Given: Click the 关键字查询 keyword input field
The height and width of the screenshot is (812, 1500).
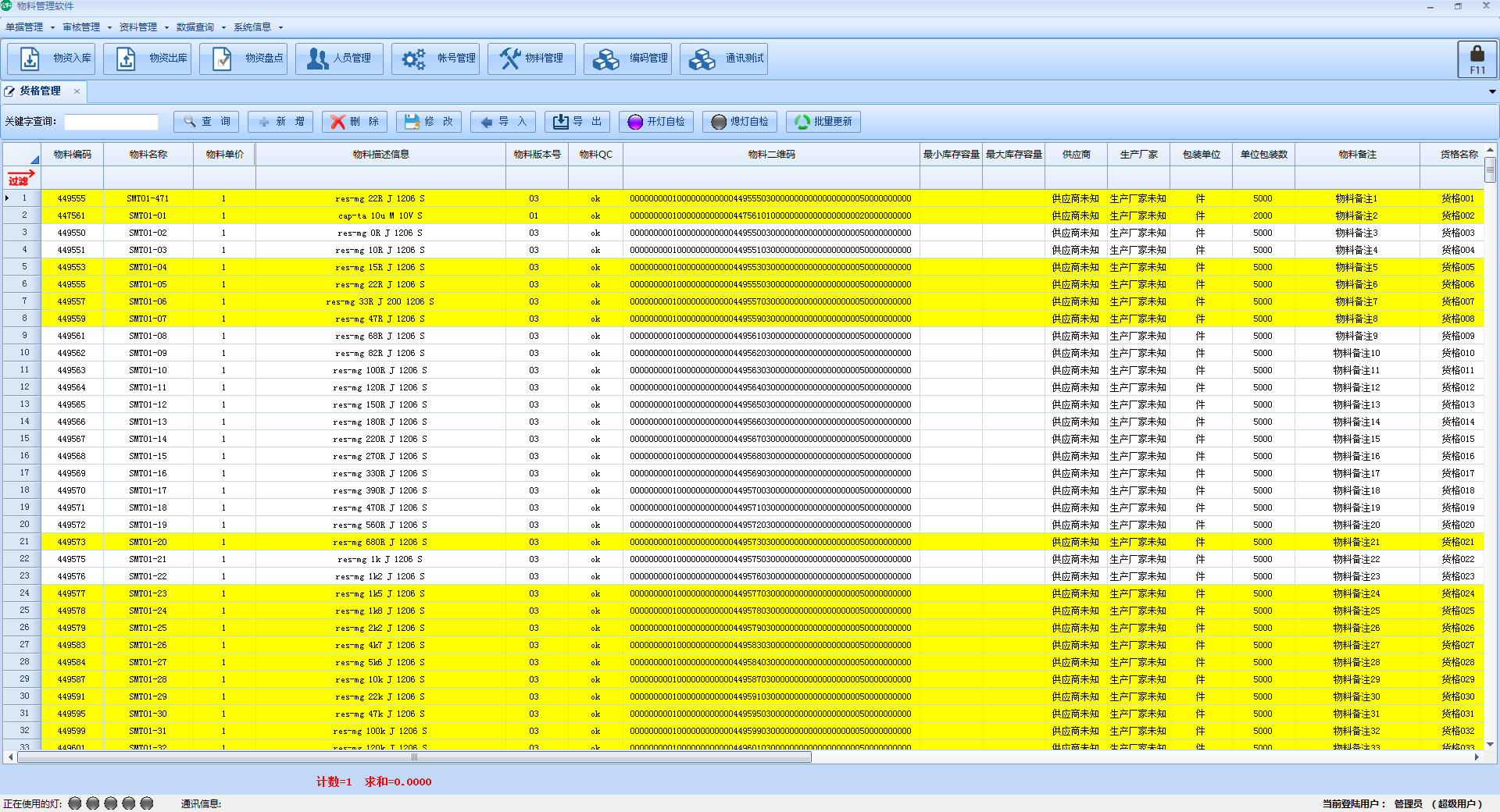Looking at the screenshot, I should 111,122.
